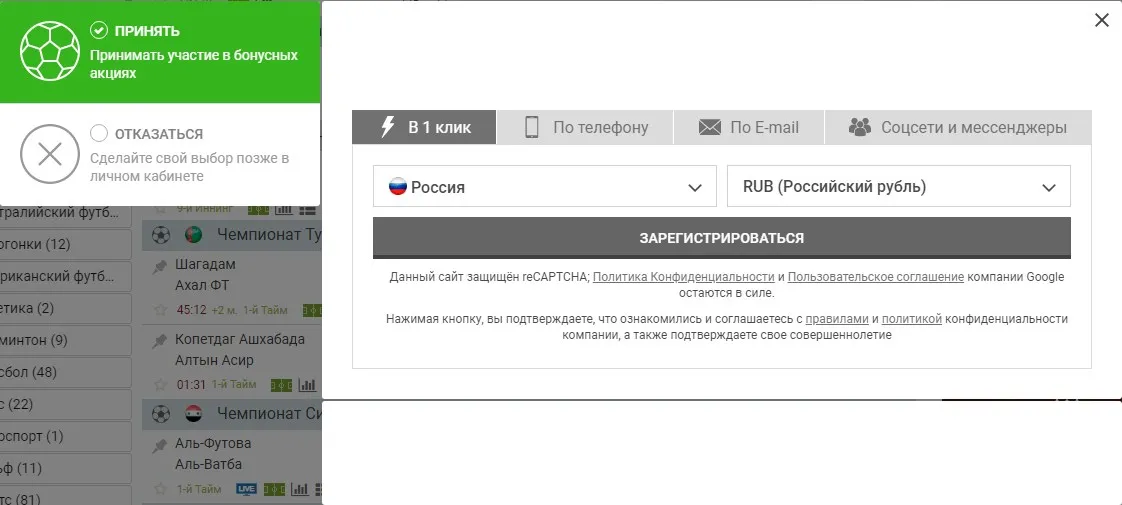Click the phone icon on 'По телефону' tab

[532, 127]
